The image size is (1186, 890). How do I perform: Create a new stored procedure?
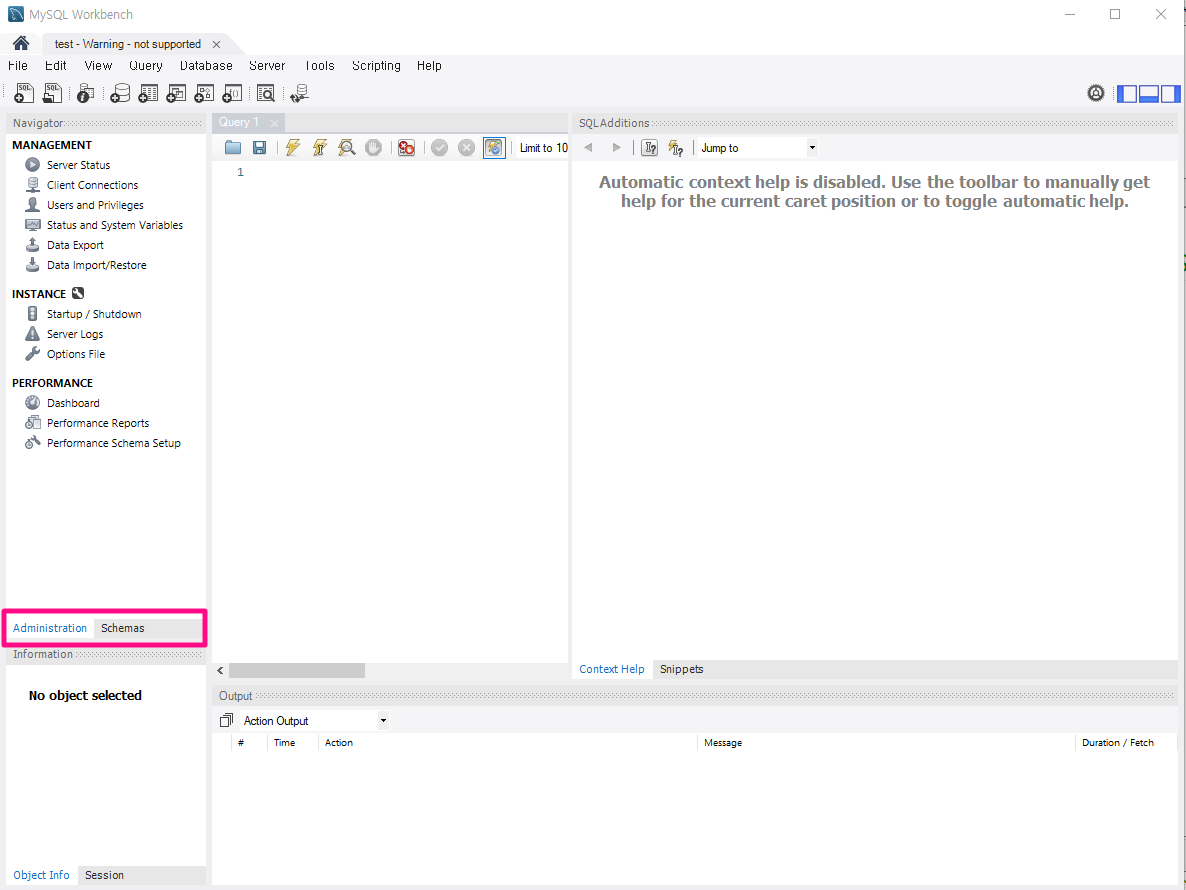click(204, 93)
